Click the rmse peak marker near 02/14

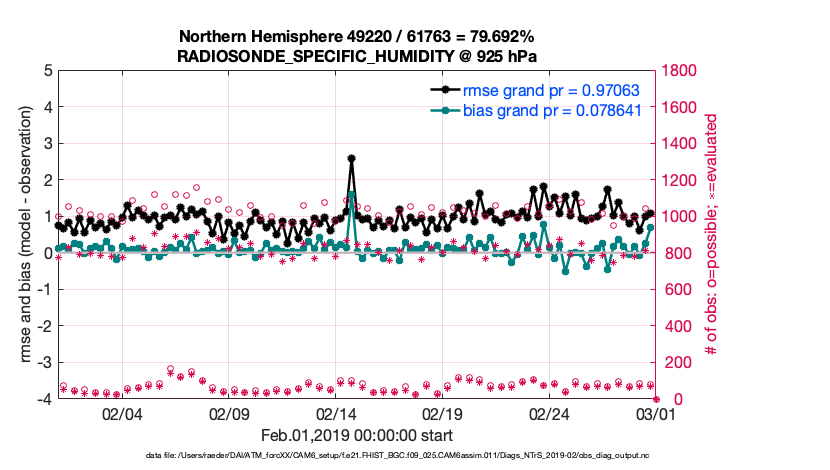pyautogui.click(x=351, y=158)
